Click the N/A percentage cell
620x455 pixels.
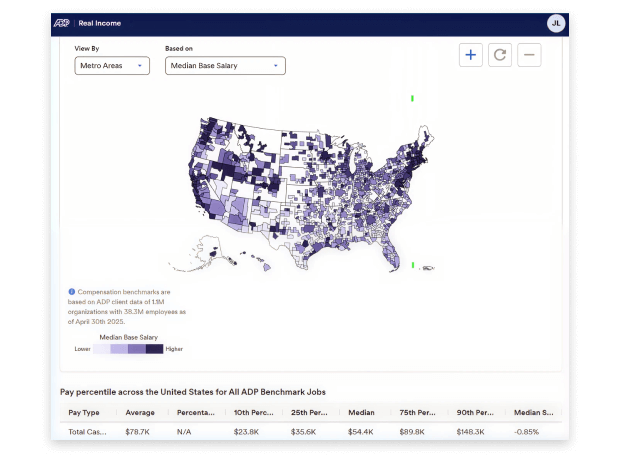click(x=184, y=432)
